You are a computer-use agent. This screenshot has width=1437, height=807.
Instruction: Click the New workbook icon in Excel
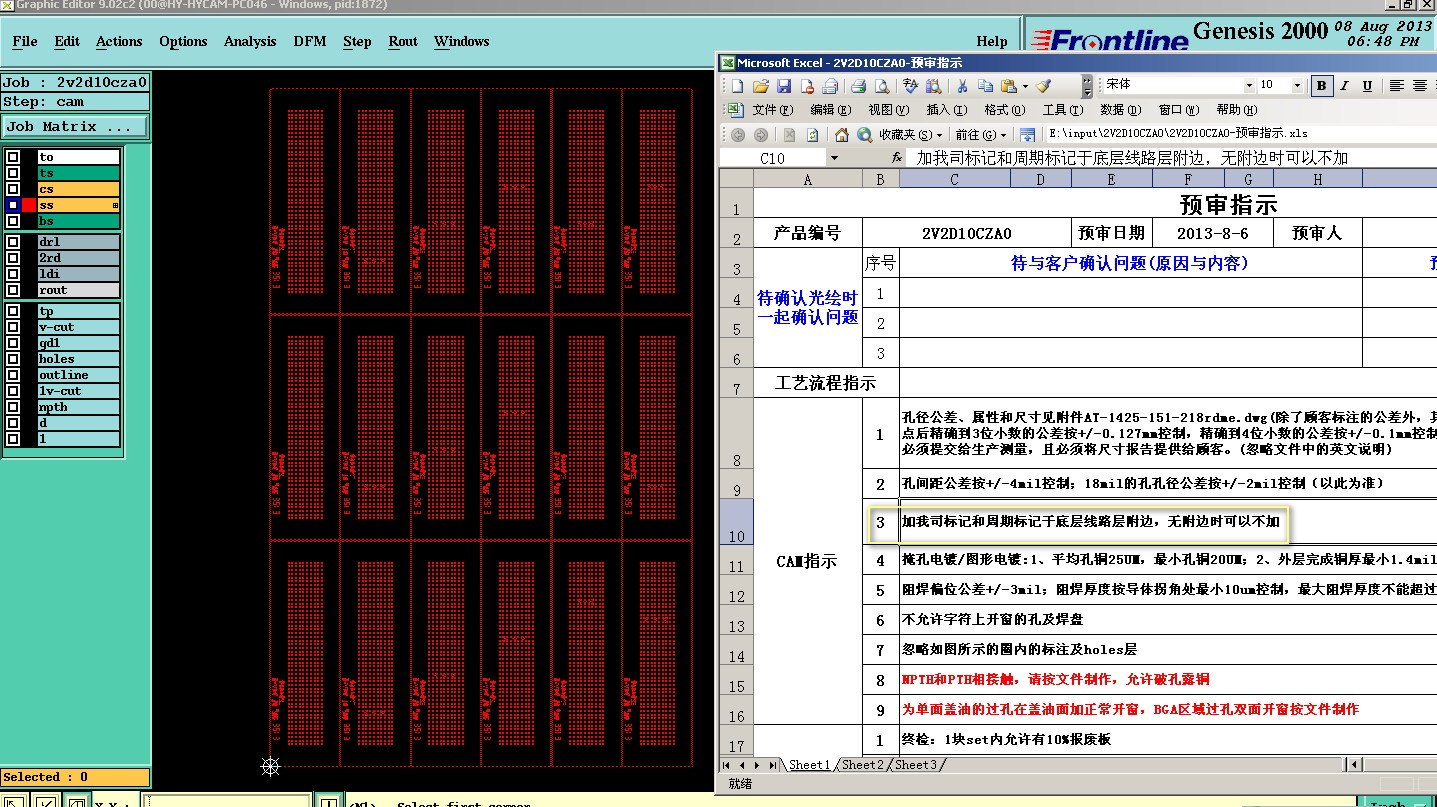pos(737,86)
